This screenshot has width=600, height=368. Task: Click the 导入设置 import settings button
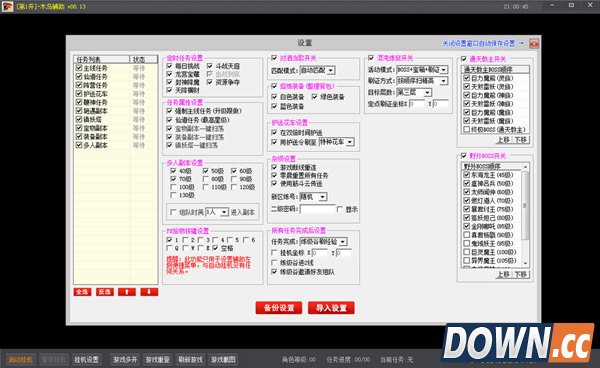pos(331,308)
